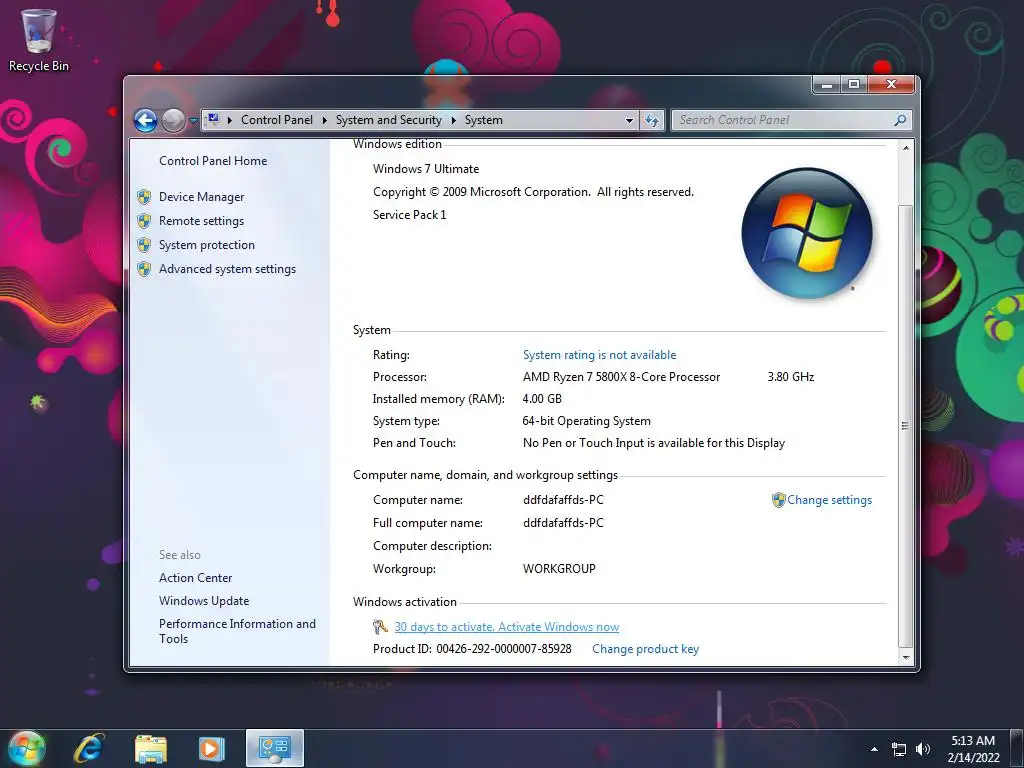Launch Internet Explorer from taskbar
Viewport: 1024px width, 768px height.
(x=89, y=748)
